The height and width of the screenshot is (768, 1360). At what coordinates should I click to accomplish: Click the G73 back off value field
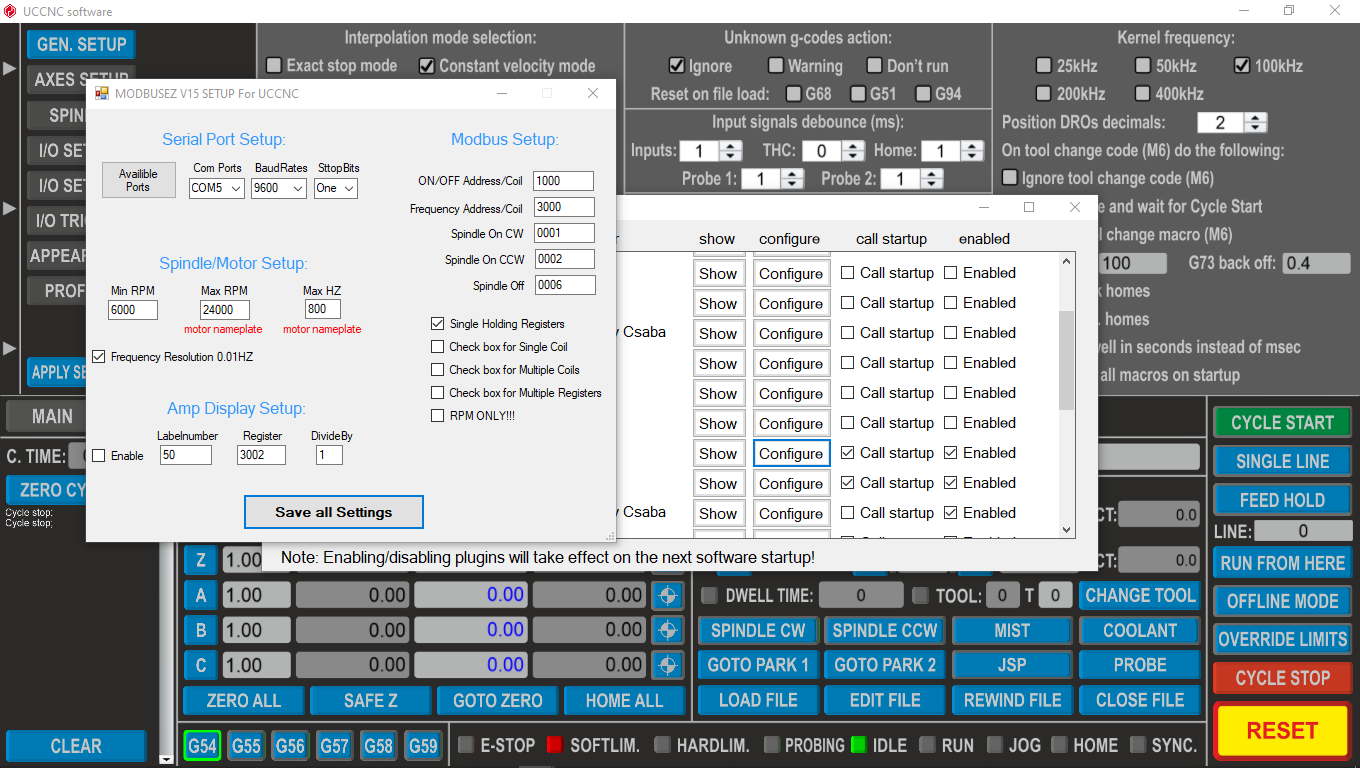[1316, 264]
